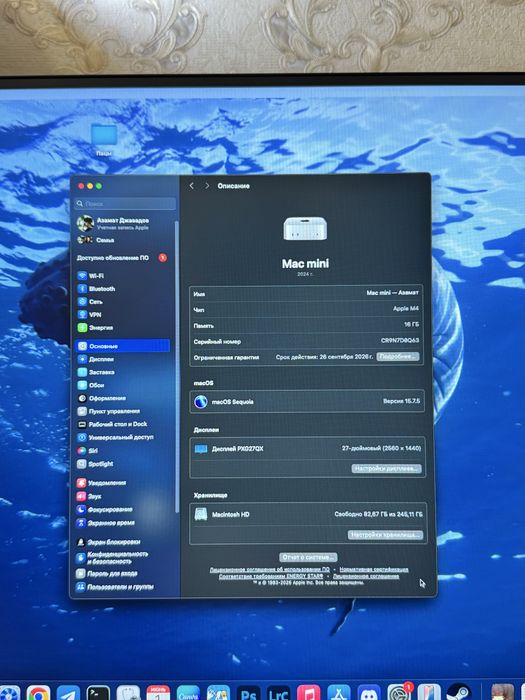The width and height of the screenshot is (525, 700).
Task: Go back with the left chevron
Action: (192, 186)
